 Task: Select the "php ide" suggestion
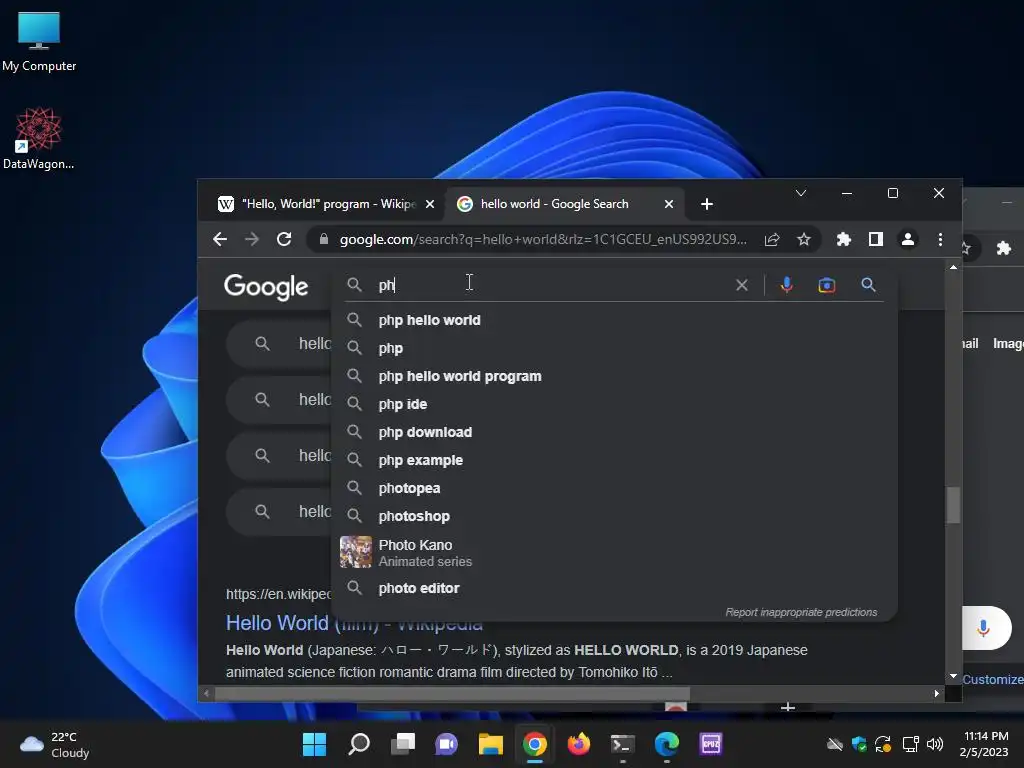point(614,404)
